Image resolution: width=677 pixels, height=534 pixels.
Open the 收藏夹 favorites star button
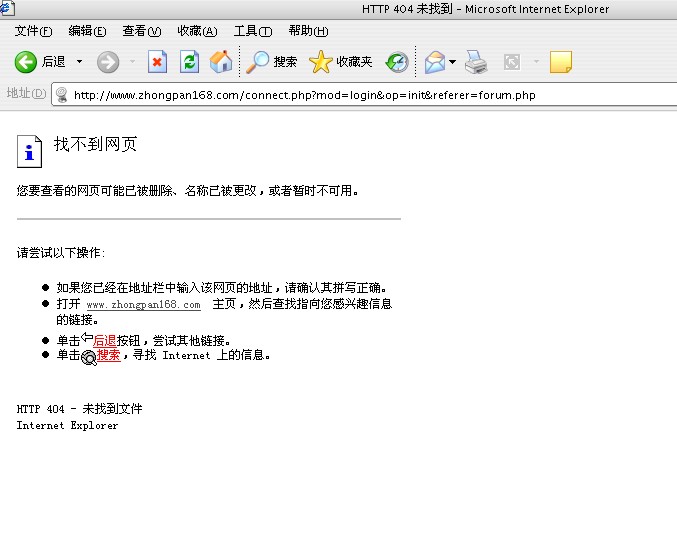tap(341, 62)
